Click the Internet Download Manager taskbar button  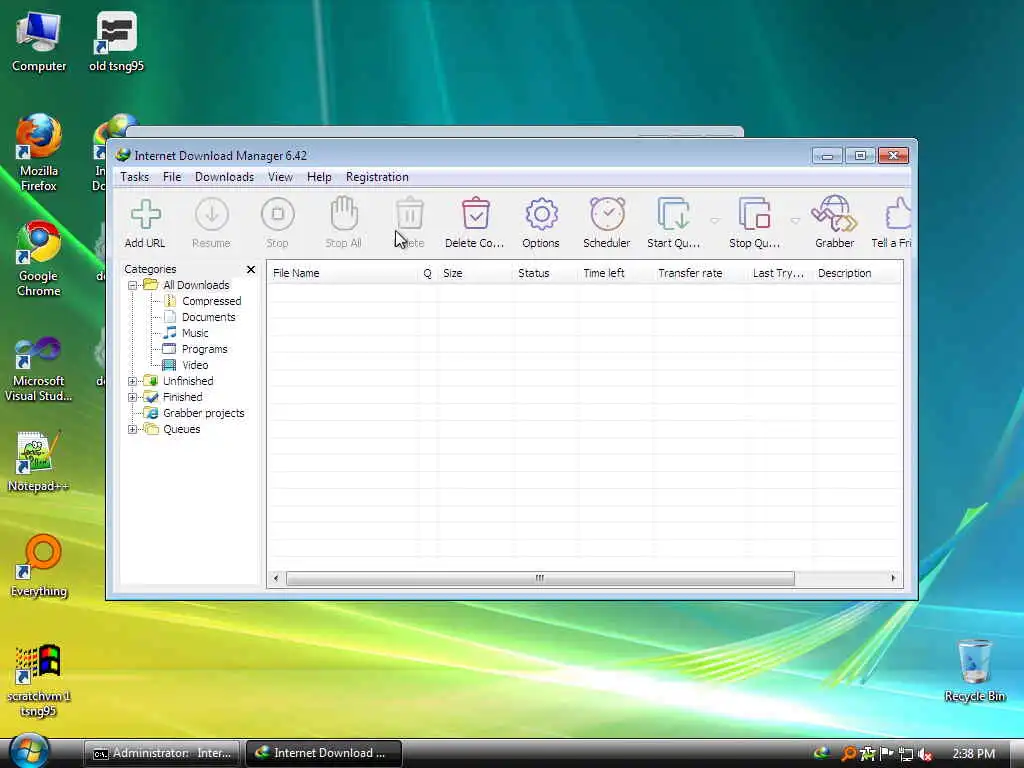coord(323,754)
